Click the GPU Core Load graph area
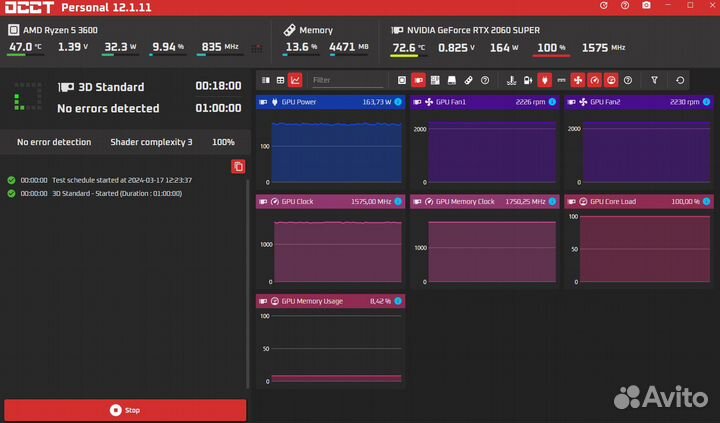 coord(639,248)
